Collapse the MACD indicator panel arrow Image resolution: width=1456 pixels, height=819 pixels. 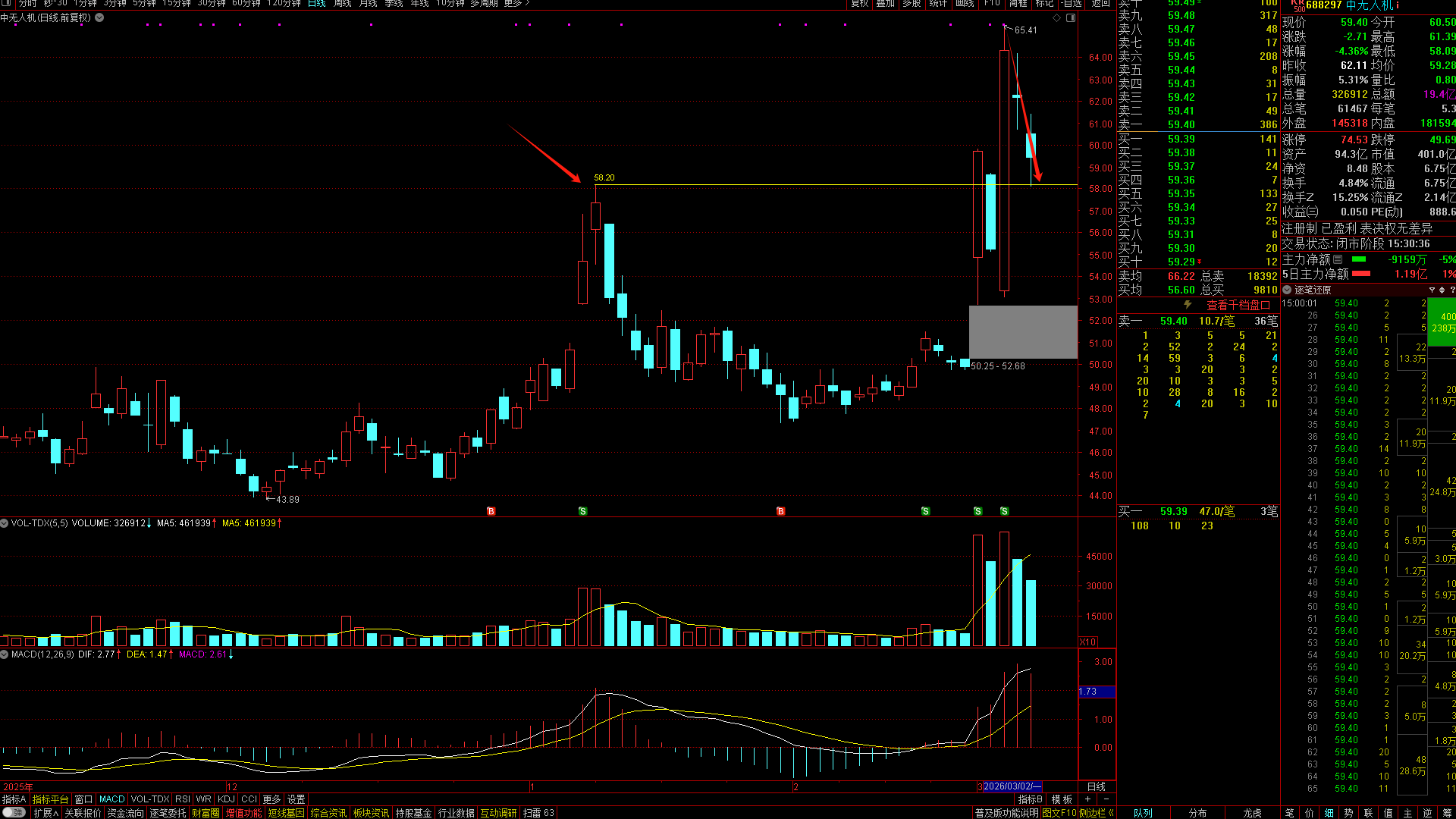5,654
